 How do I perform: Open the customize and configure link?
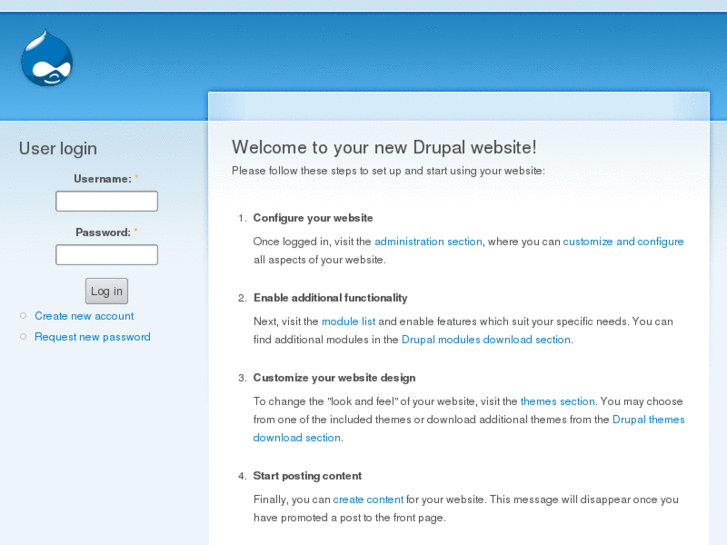pyautogui.click(x=623, y=242)
